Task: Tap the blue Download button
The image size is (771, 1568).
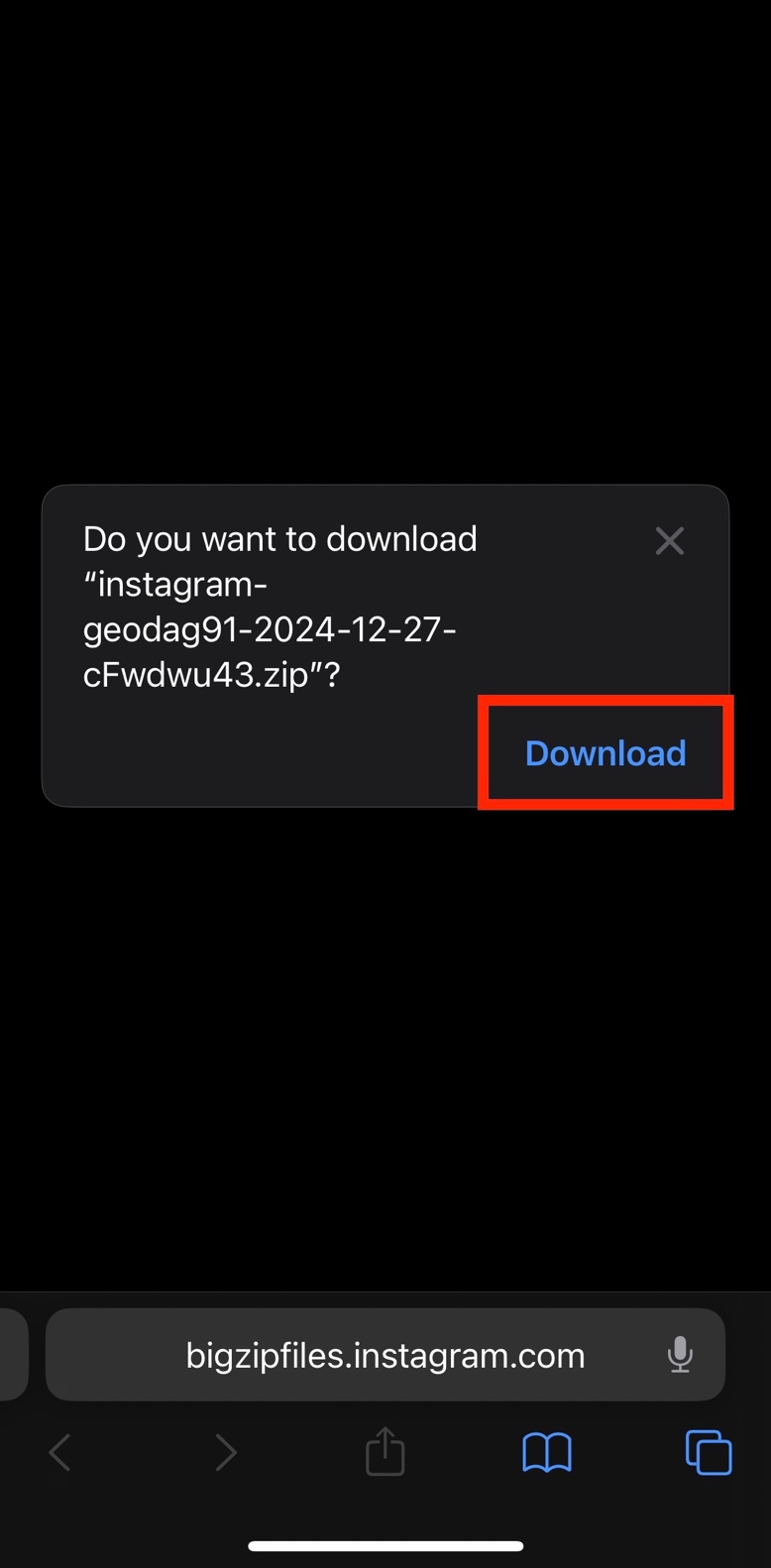Action: click(606, 753)
